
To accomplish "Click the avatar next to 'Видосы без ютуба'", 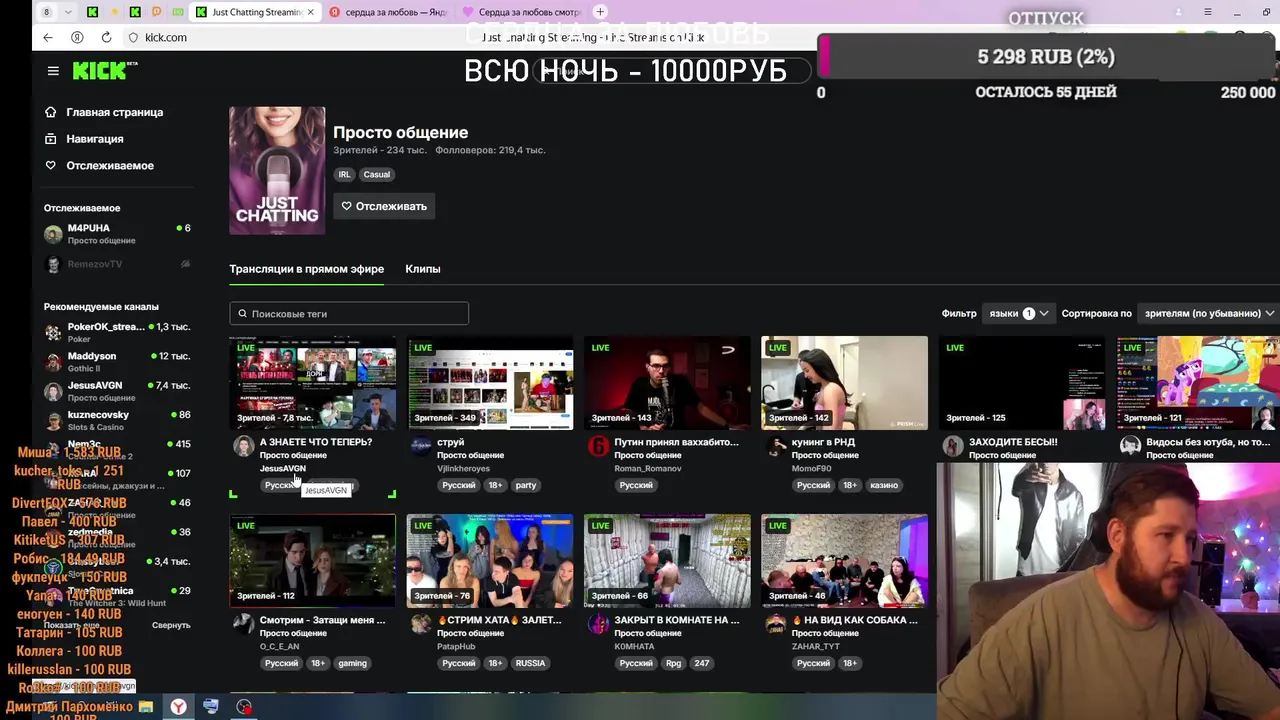I will point(1130,446).
